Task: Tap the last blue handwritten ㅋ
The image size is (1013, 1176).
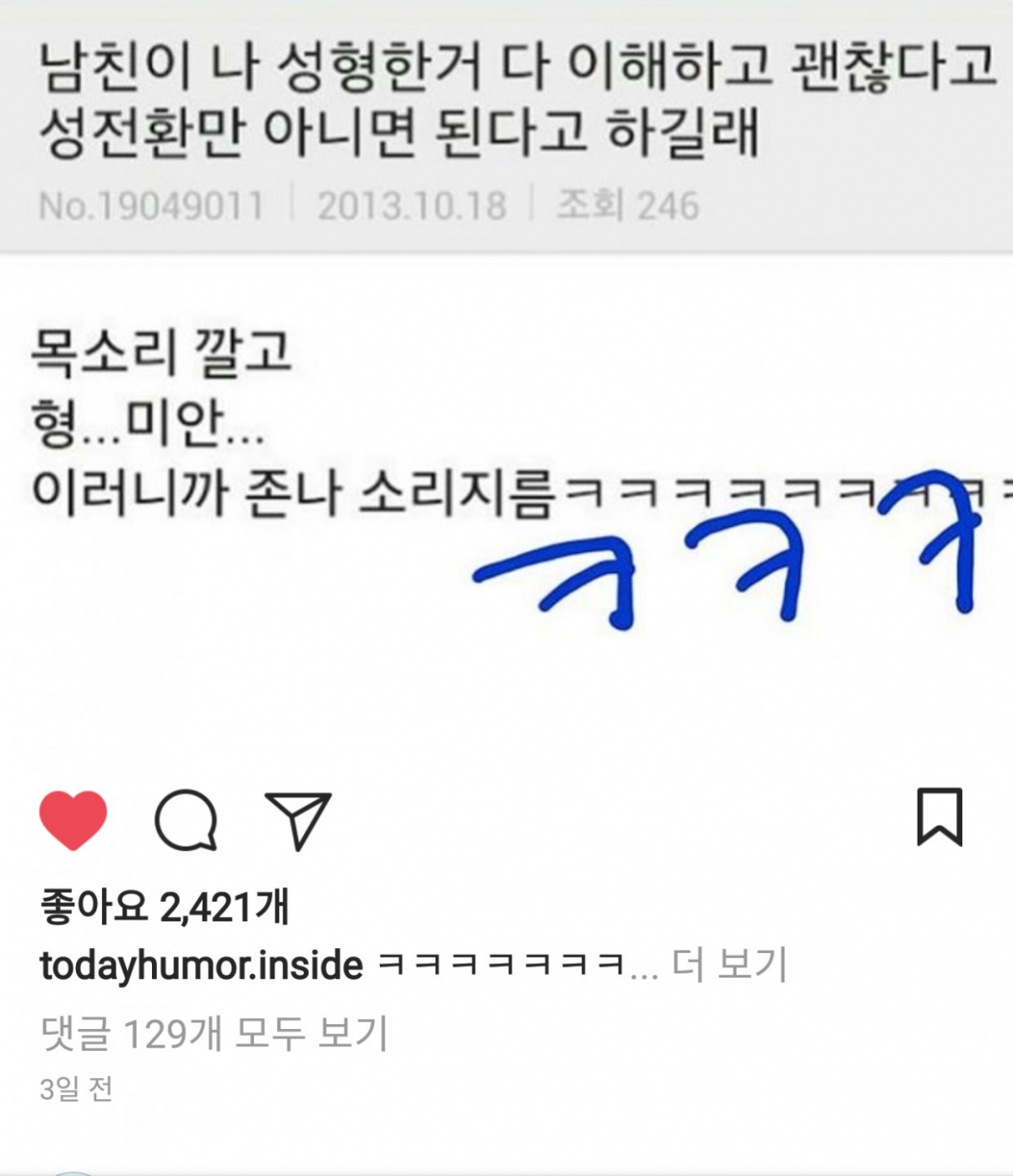Action: pyautogui.click(x=929, y=540)
